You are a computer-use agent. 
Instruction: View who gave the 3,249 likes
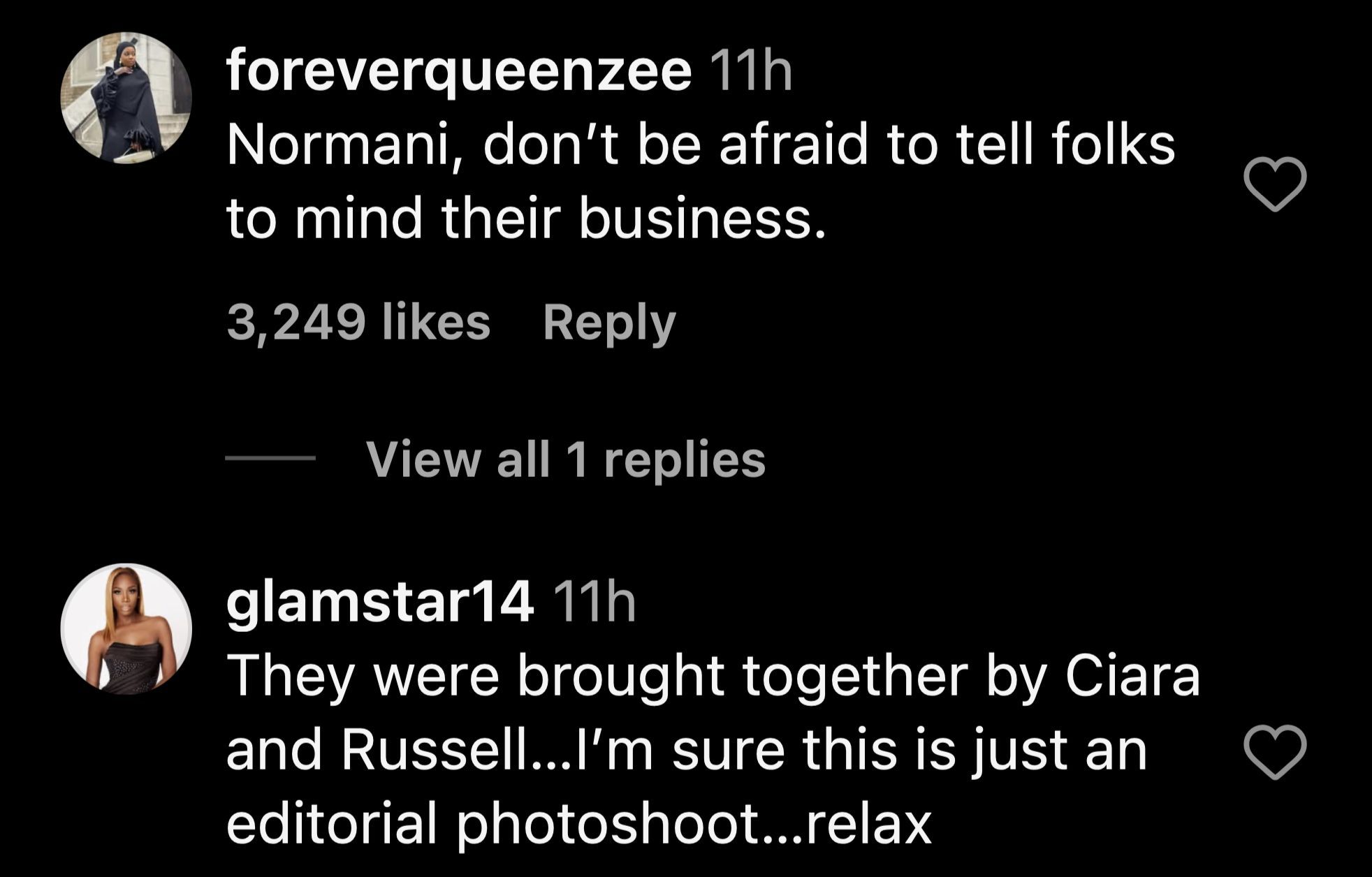[358, 323]
